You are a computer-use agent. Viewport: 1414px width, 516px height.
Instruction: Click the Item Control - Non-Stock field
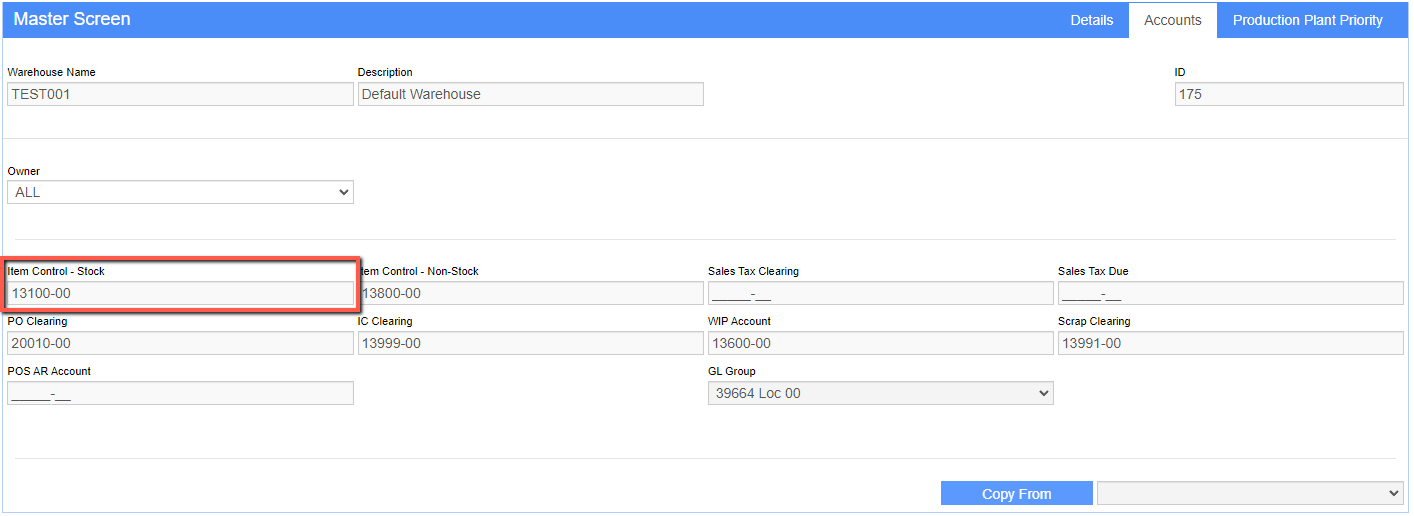click(x=530, y=293)
